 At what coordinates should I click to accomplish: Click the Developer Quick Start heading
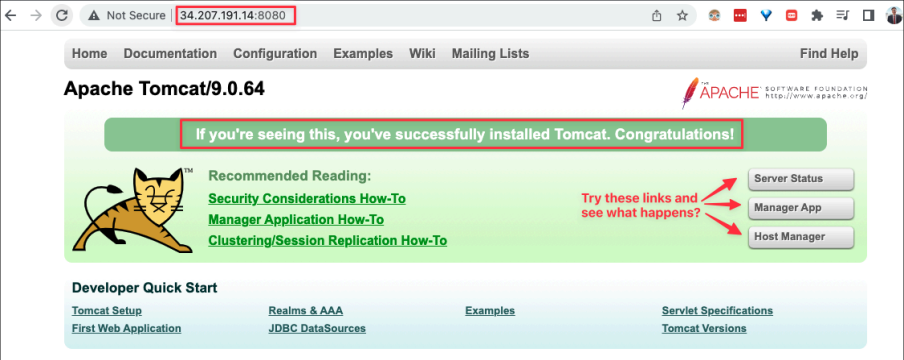click(145, 287)
